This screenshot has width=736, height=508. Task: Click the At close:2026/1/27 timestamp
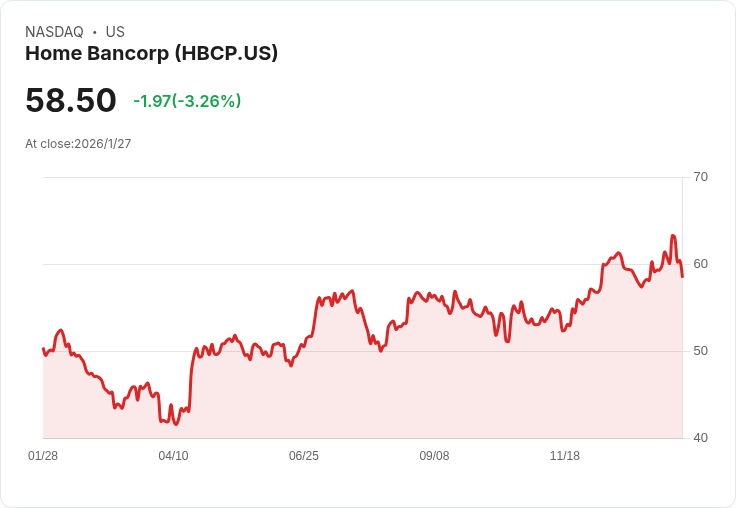pos(78,144)
